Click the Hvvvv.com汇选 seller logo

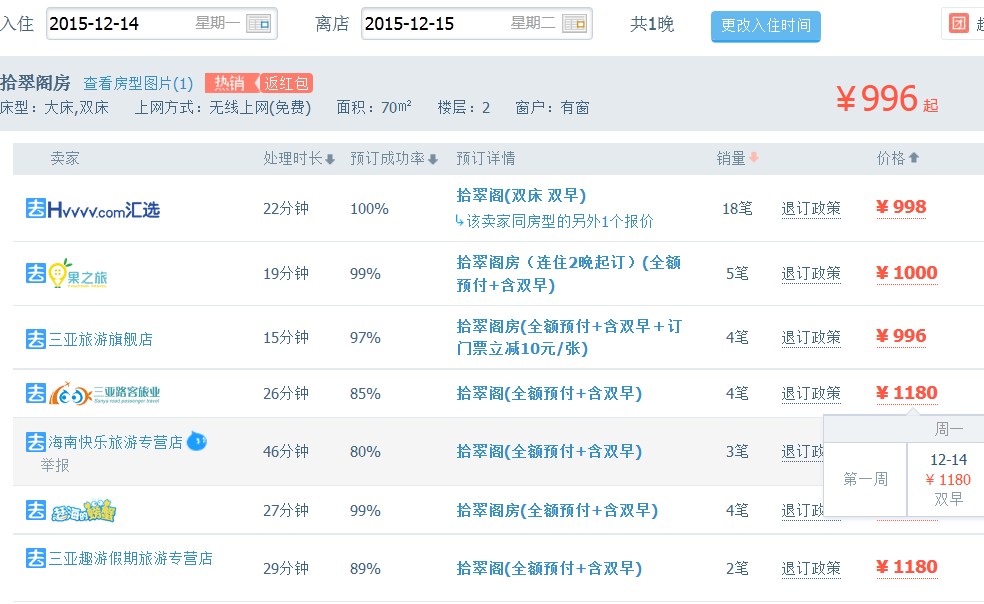coord(93,209)
